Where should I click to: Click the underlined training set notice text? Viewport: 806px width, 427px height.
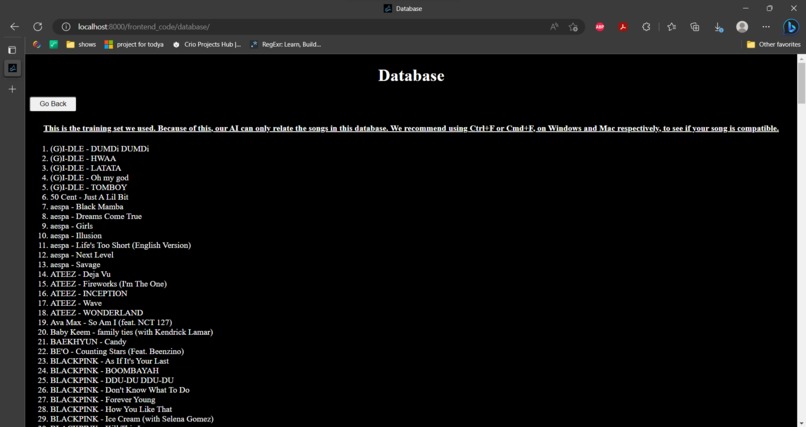tap(411, 128)
